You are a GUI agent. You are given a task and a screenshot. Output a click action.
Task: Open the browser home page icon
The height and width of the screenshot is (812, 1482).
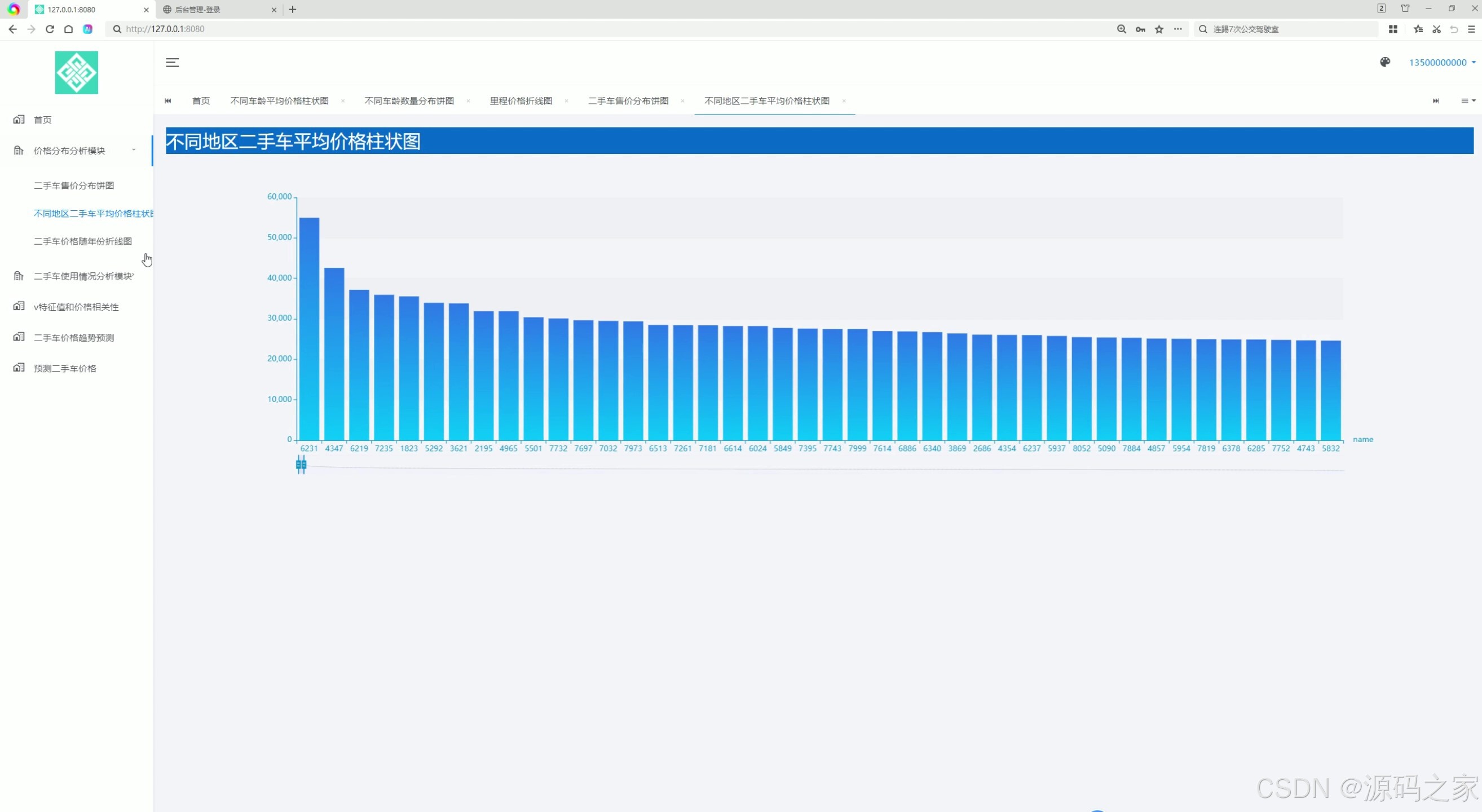(68, 29)
